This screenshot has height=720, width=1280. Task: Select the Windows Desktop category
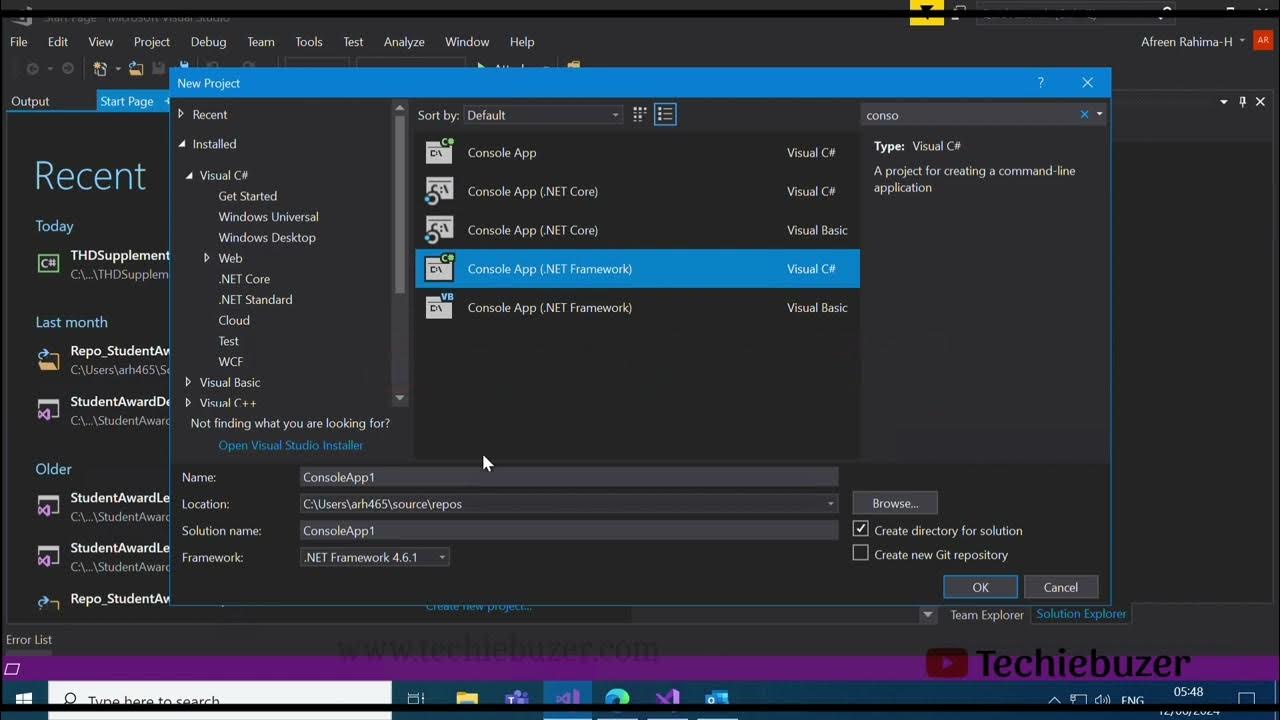coord(267,237)
